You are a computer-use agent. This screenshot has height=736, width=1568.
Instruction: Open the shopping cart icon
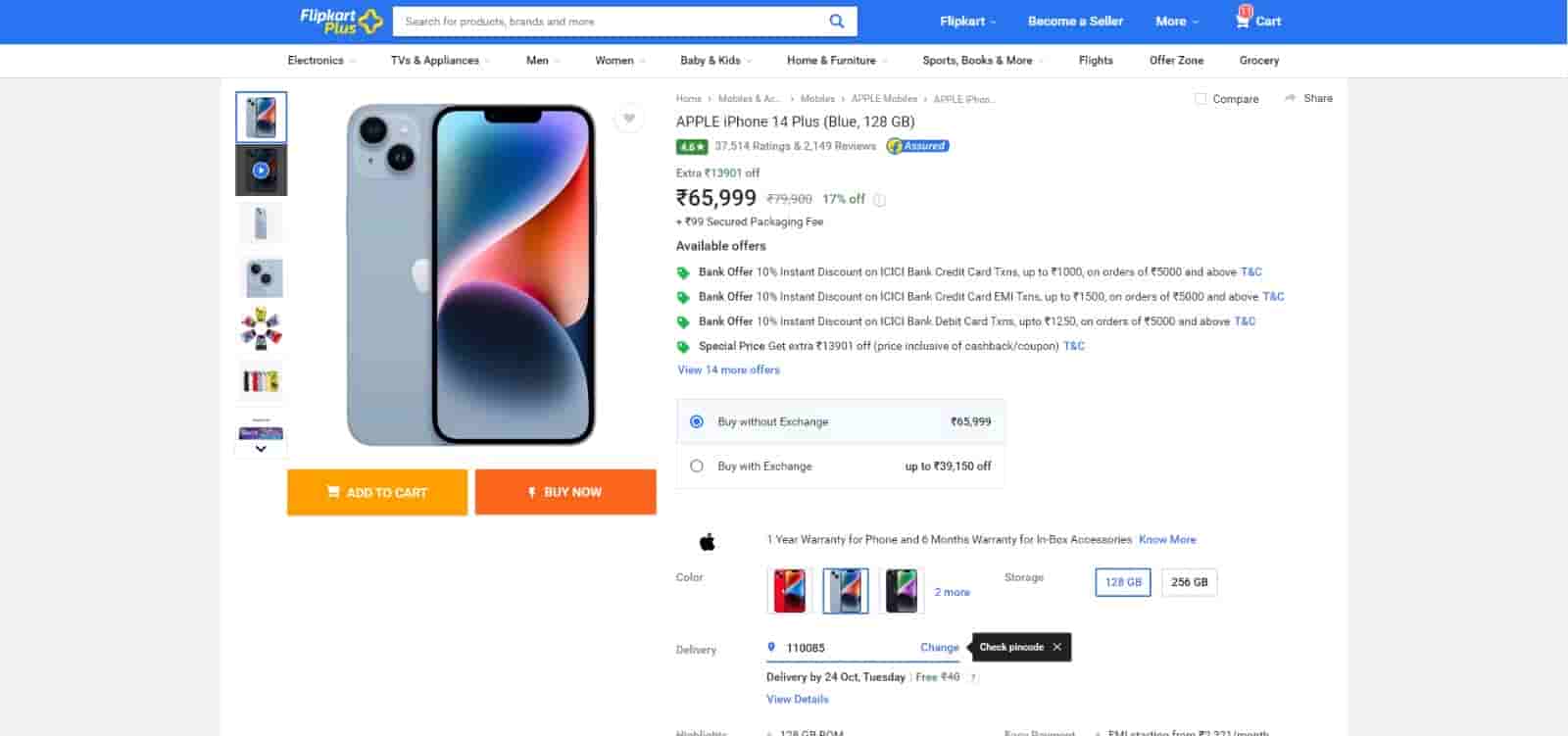[1243, 21]
